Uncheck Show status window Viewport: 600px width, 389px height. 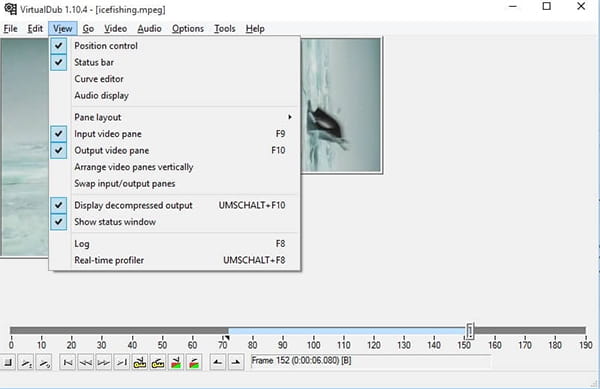click(x=175, y=222)
